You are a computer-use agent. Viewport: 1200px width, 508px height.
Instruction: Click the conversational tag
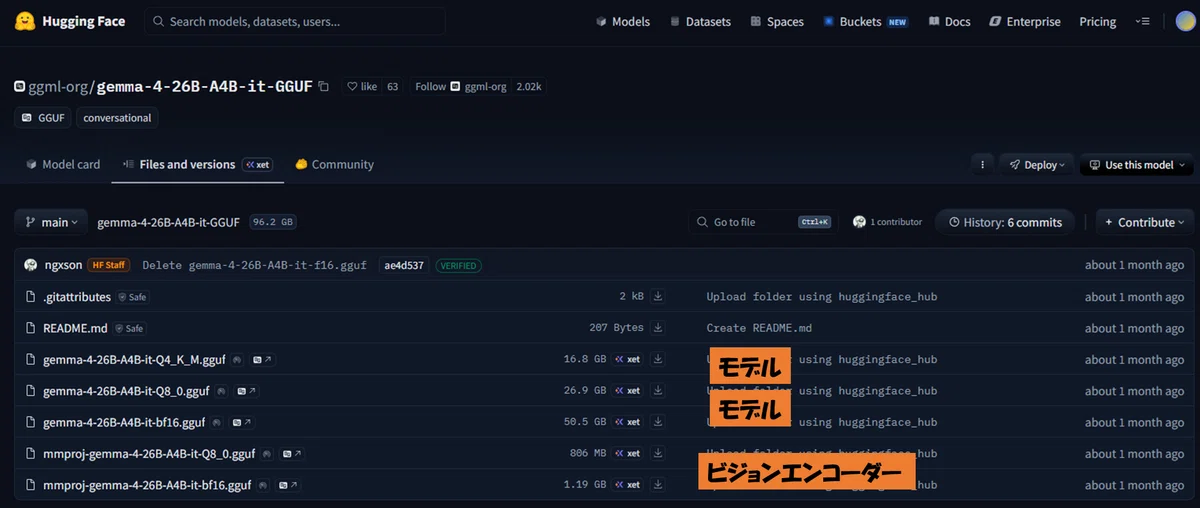click(117, 118)
